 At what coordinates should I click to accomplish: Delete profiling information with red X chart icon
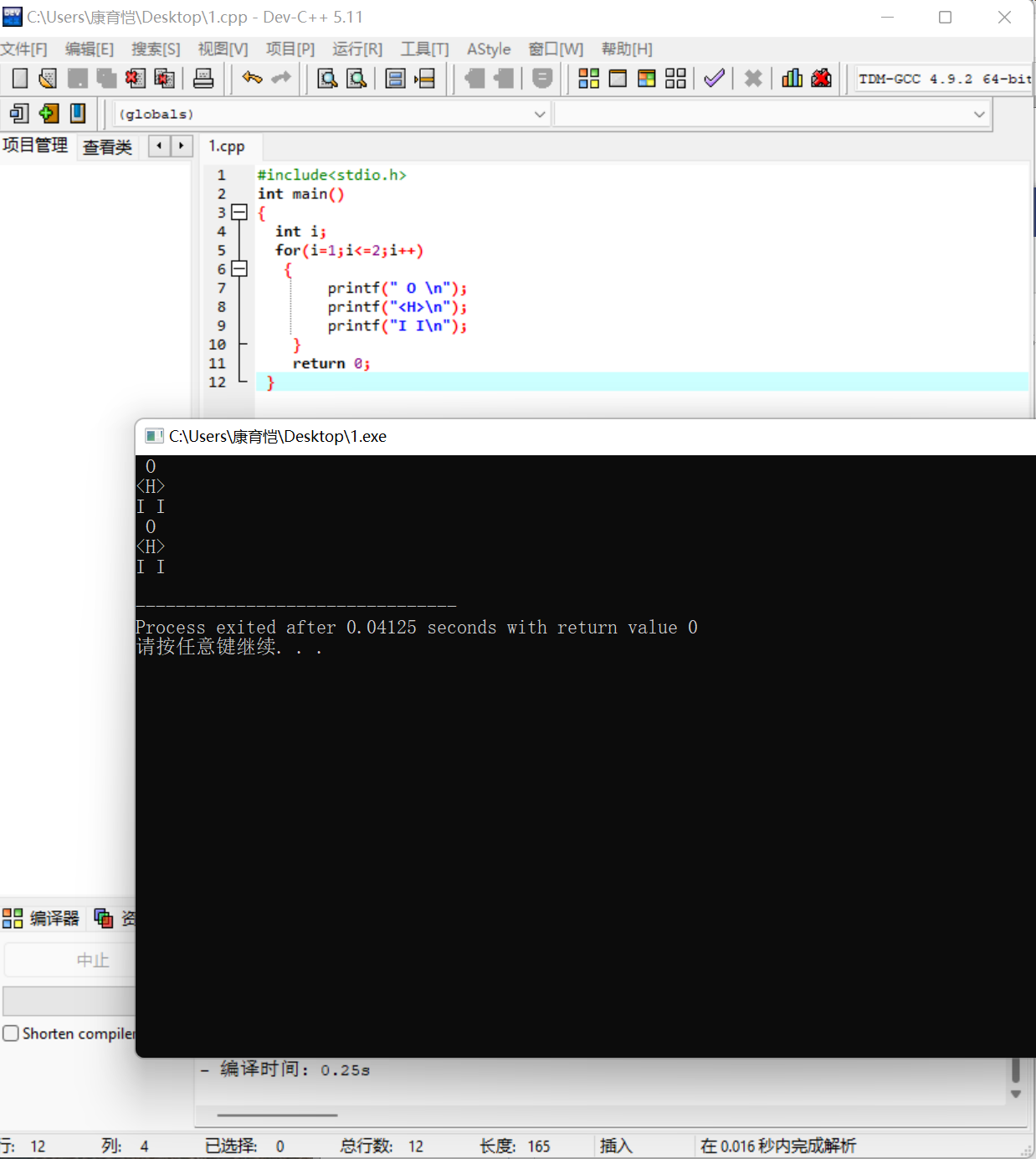[x=821, y=79]
